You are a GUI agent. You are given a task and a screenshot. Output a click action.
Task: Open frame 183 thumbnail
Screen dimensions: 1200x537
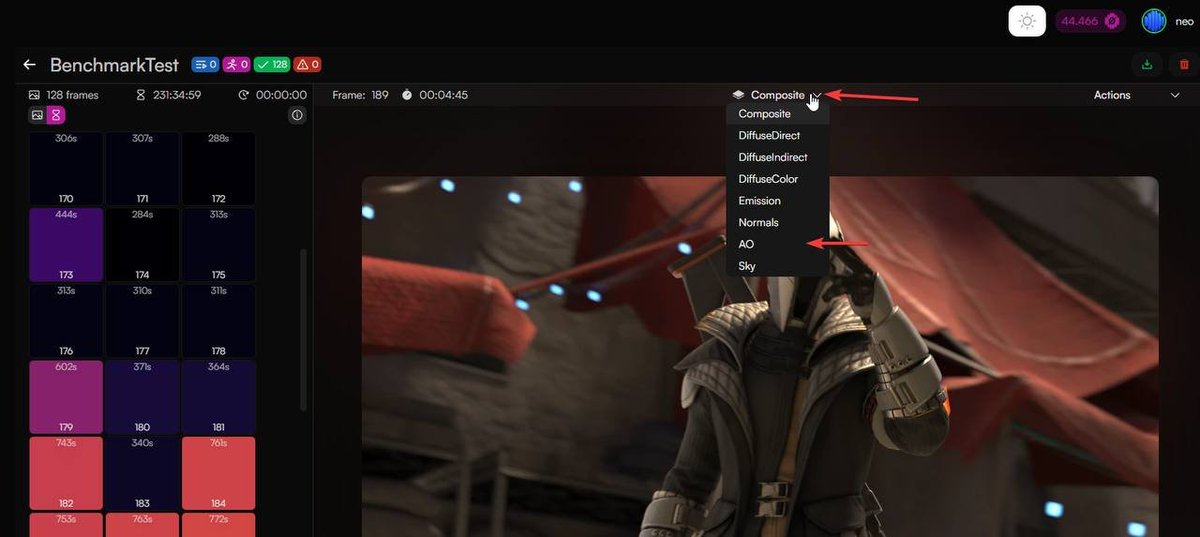click(142, 473)
